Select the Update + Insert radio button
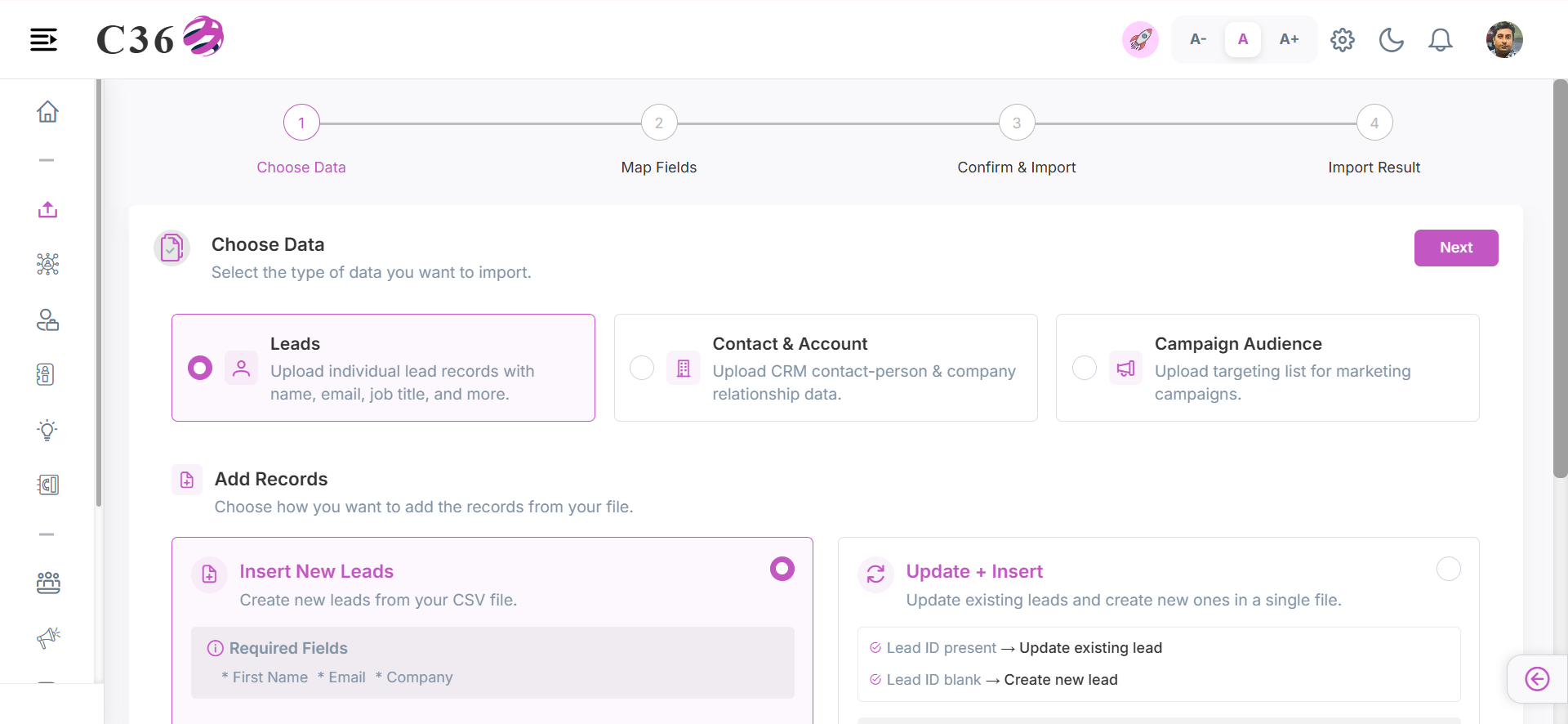The width and height of the screenshot is (1568, 724). point(1449,569)
